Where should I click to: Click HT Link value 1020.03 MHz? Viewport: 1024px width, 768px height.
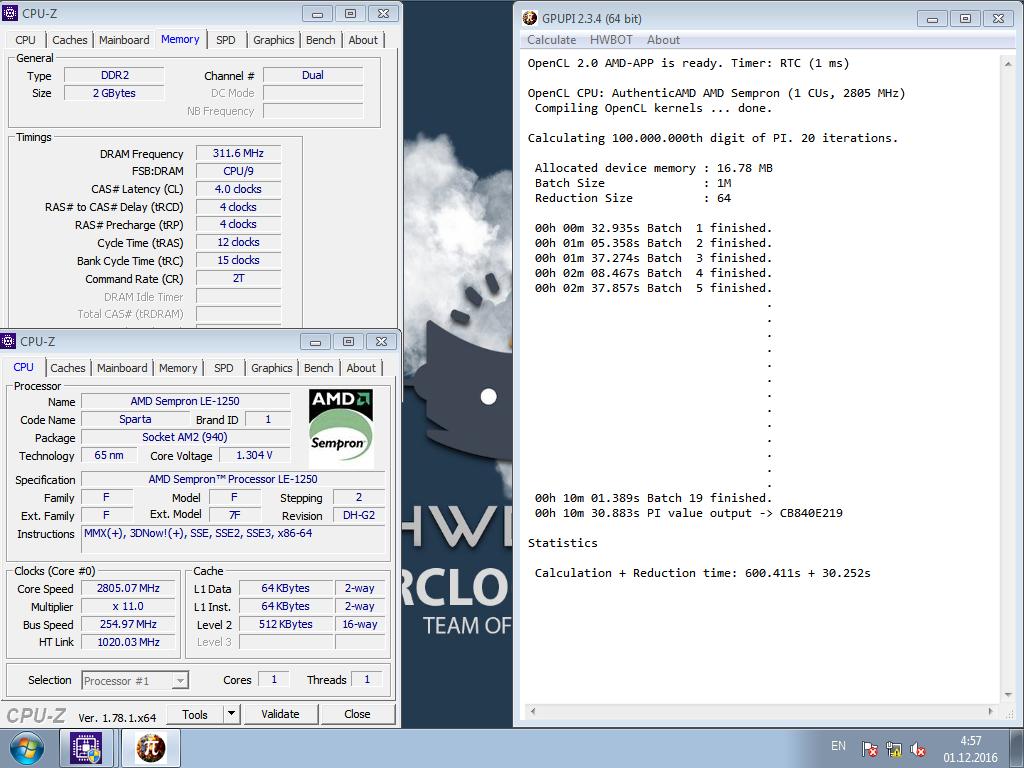(x=129, y=643)
